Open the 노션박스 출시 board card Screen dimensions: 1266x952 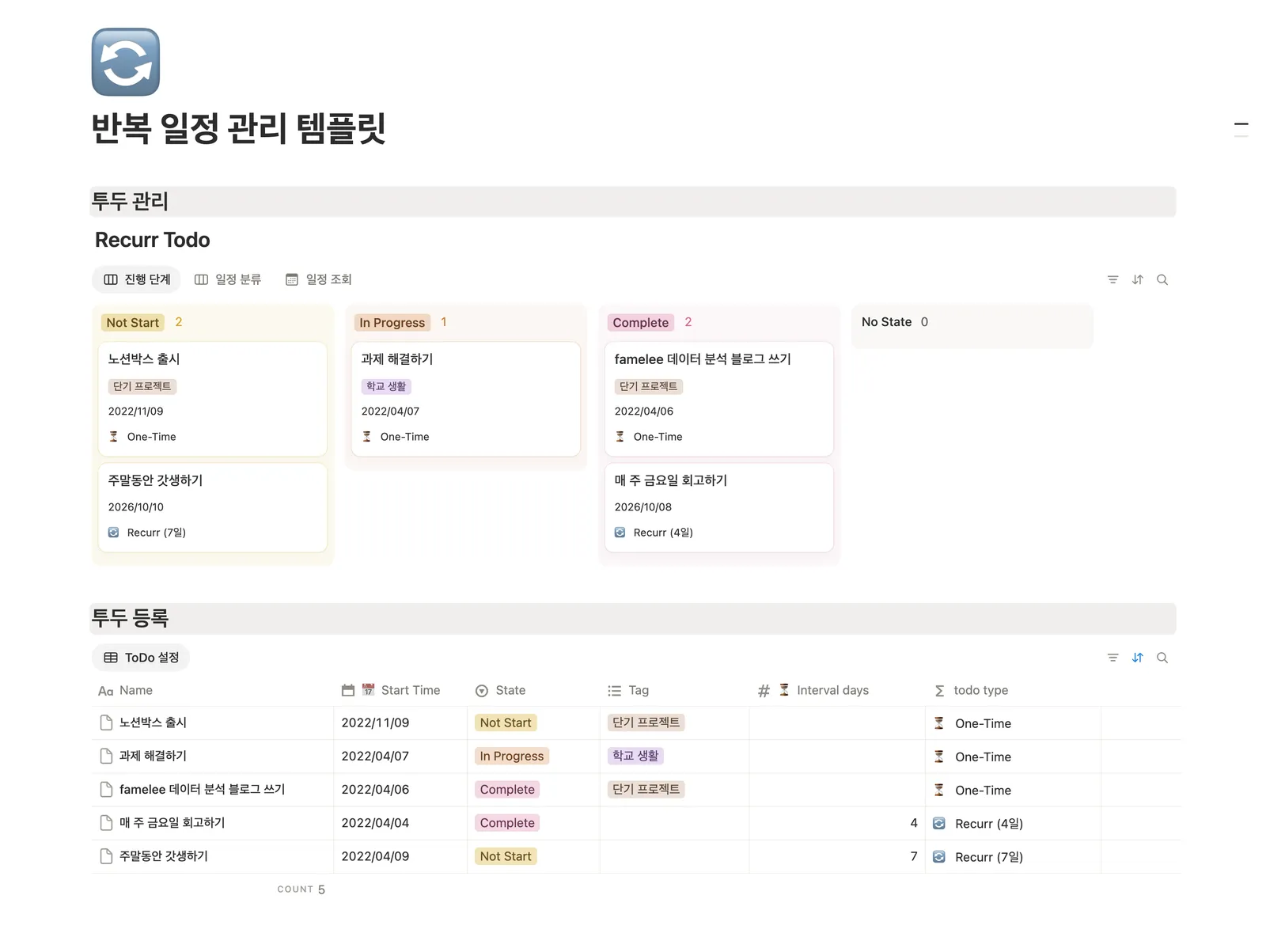pyautogui.click(x=213, y=399)
